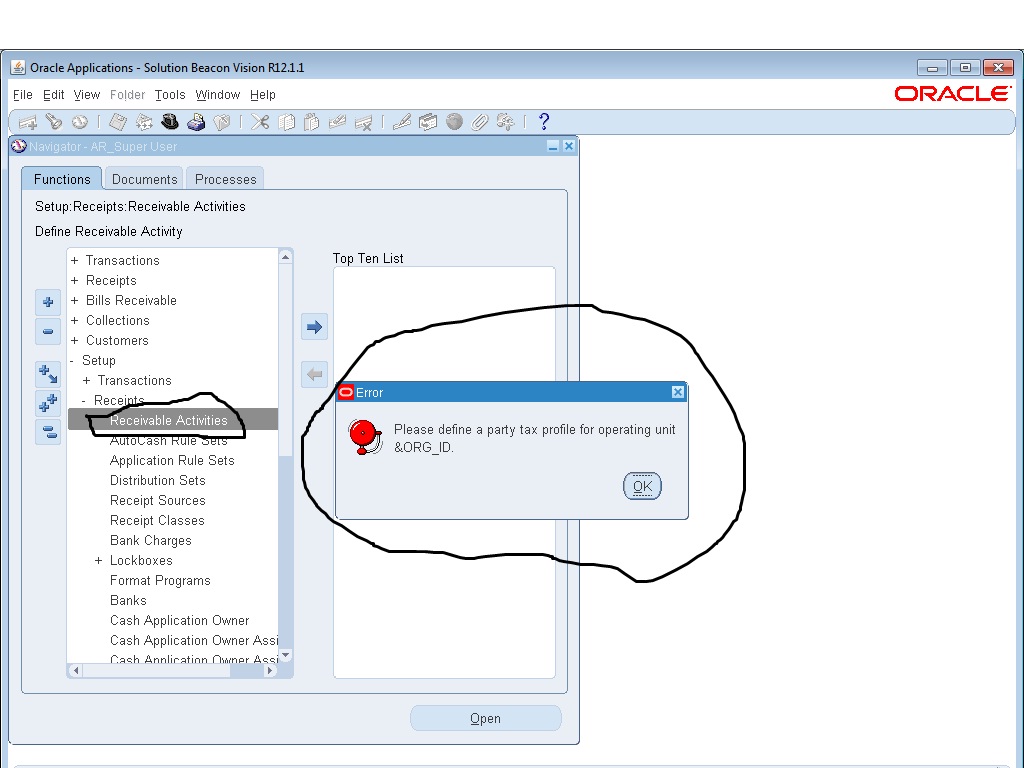The image size is (1024, 768).
Task: Open Window Help question mark icon
Action: coord(544,122)
